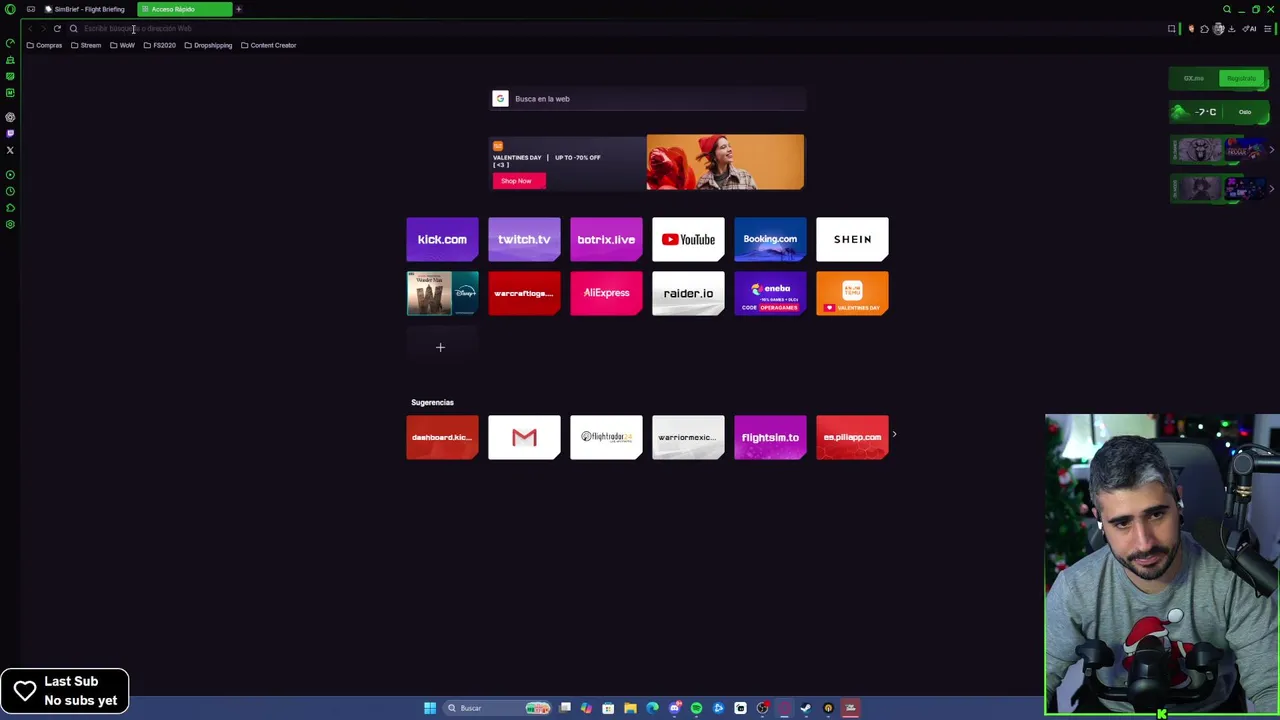Open the WoW bookmarks folder
Screen dimensions: 1280x720
pyautogui.click(x=122, y=45)
